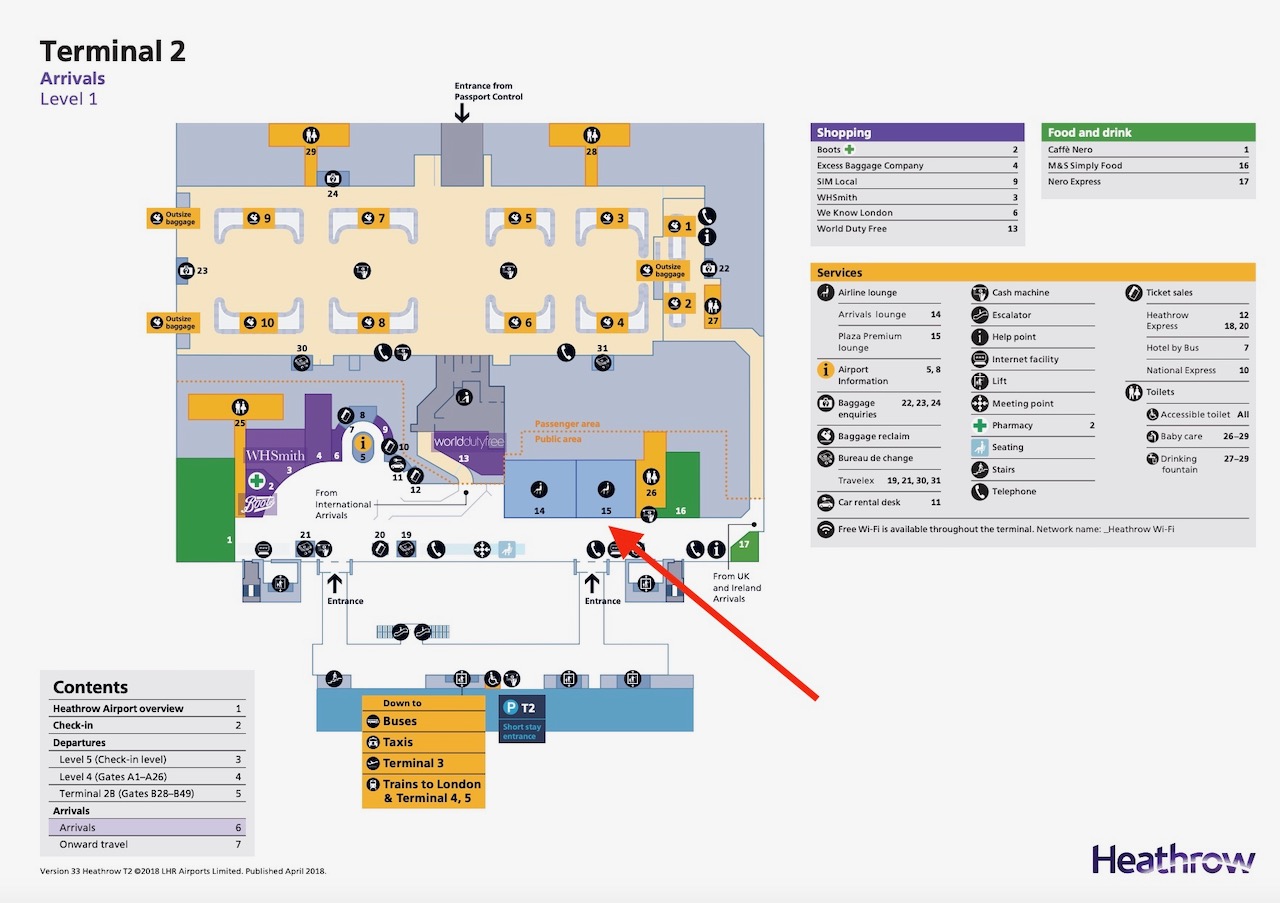The image size is (1280, 903).
Task: Select highlighted Arrivals entry in Contents
Action: (78, 828)
